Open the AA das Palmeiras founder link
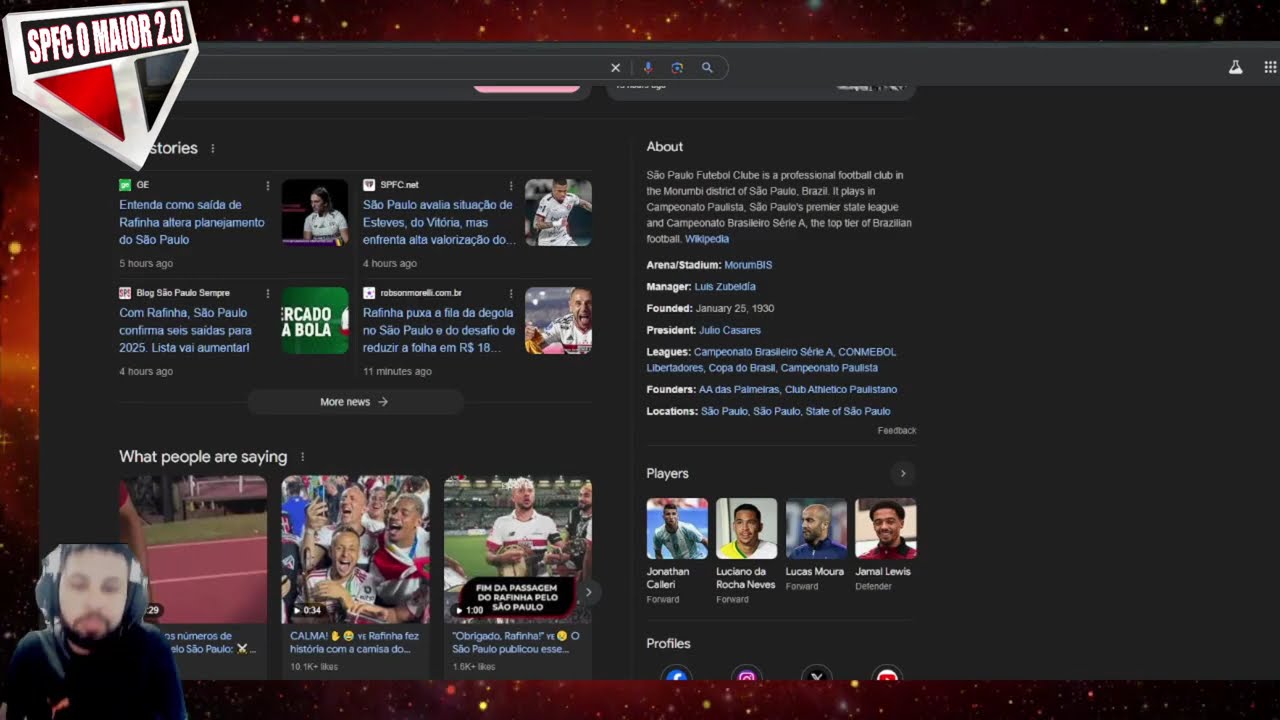1280x720 pixels. point(739,390)
